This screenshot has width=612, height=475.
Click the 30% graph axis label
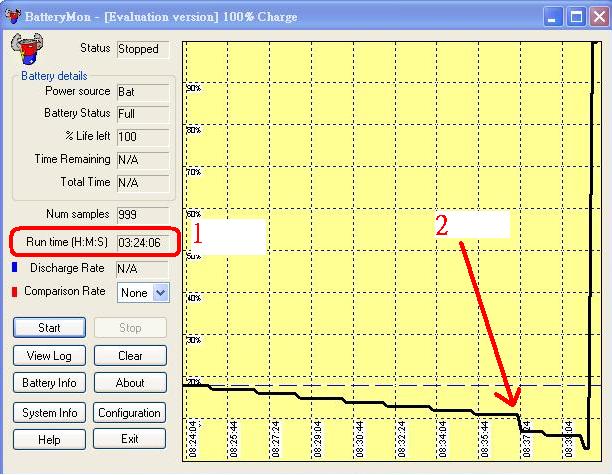194,340
